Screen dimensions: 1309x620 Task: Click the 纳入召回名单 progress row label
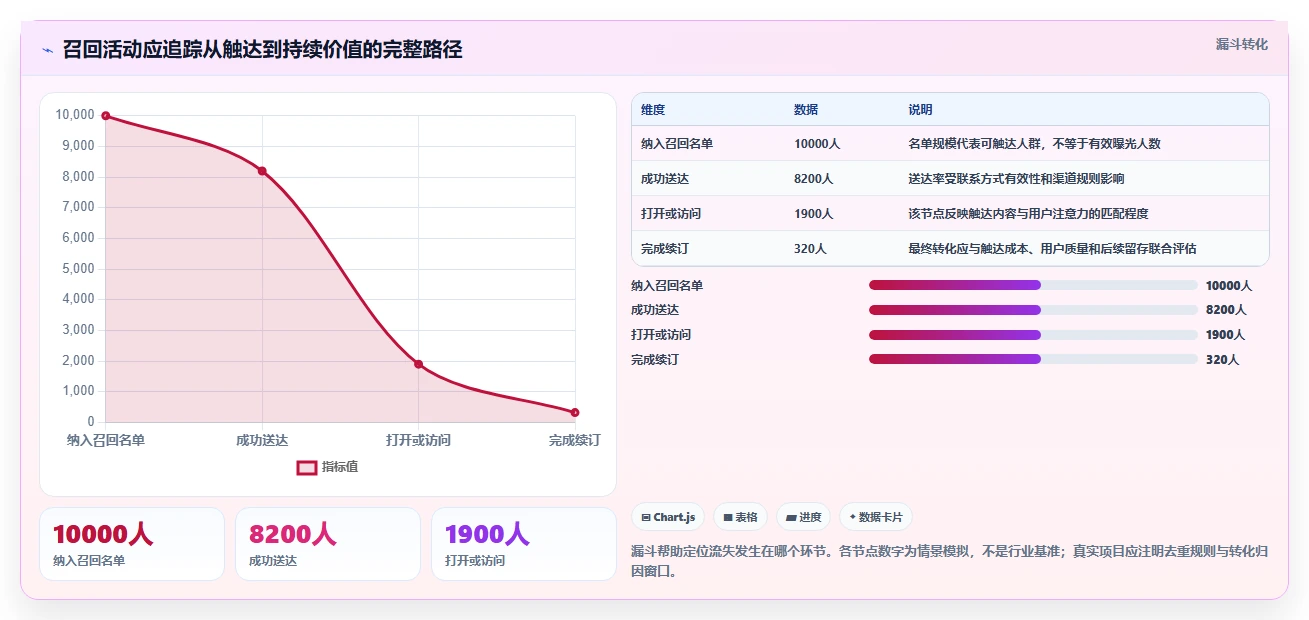[667, 286]
